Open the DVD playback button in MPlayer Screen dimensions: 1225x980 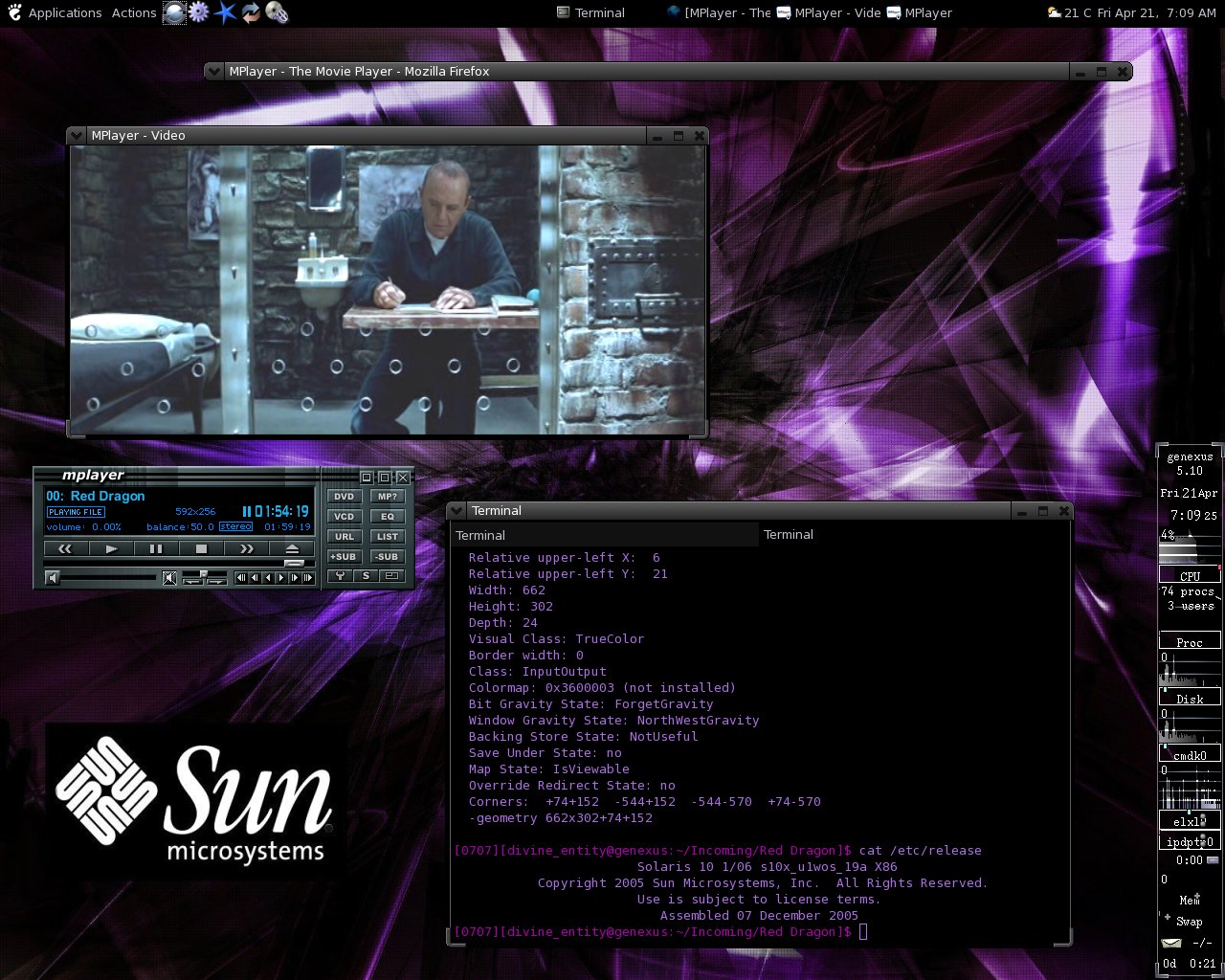pyautogui.click(x=344, y=497)
